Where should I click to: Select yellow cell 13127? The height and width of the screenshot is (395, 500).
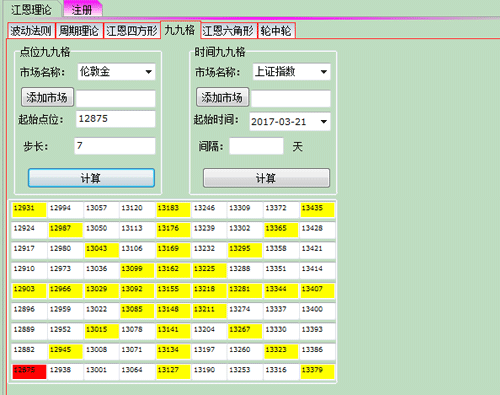point(173,371)
